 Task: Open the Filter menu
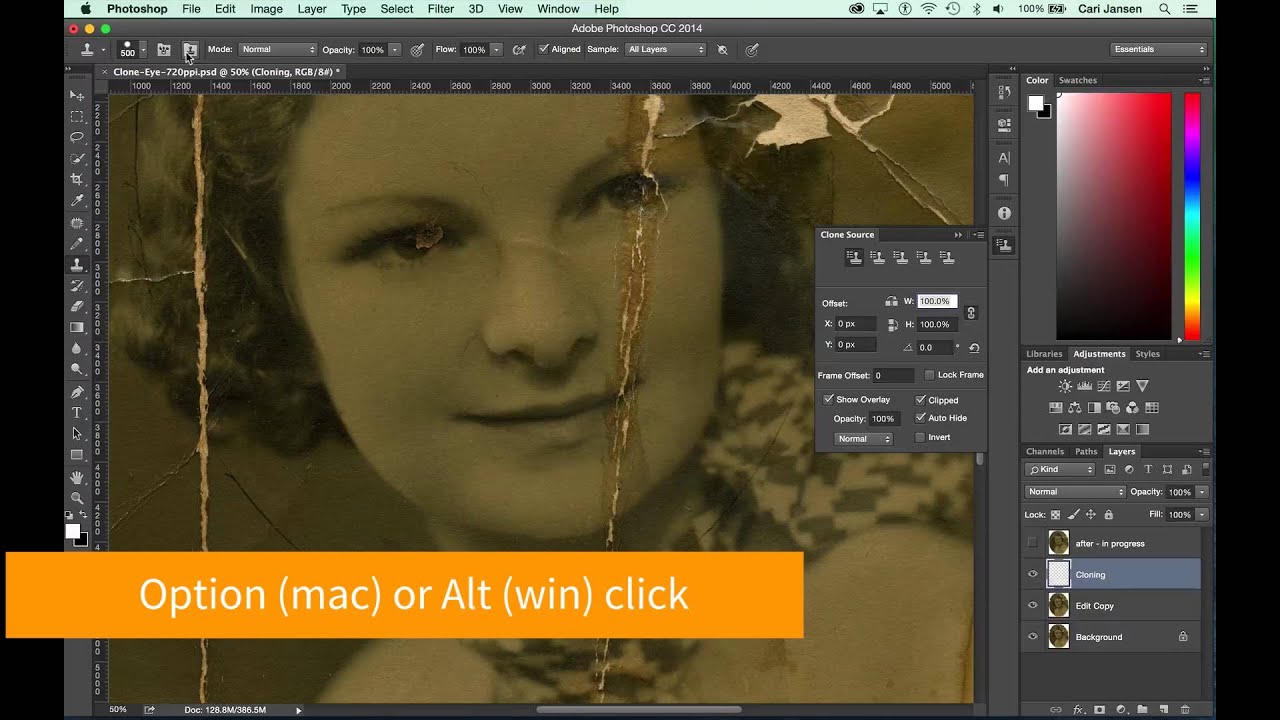[441, 9]
